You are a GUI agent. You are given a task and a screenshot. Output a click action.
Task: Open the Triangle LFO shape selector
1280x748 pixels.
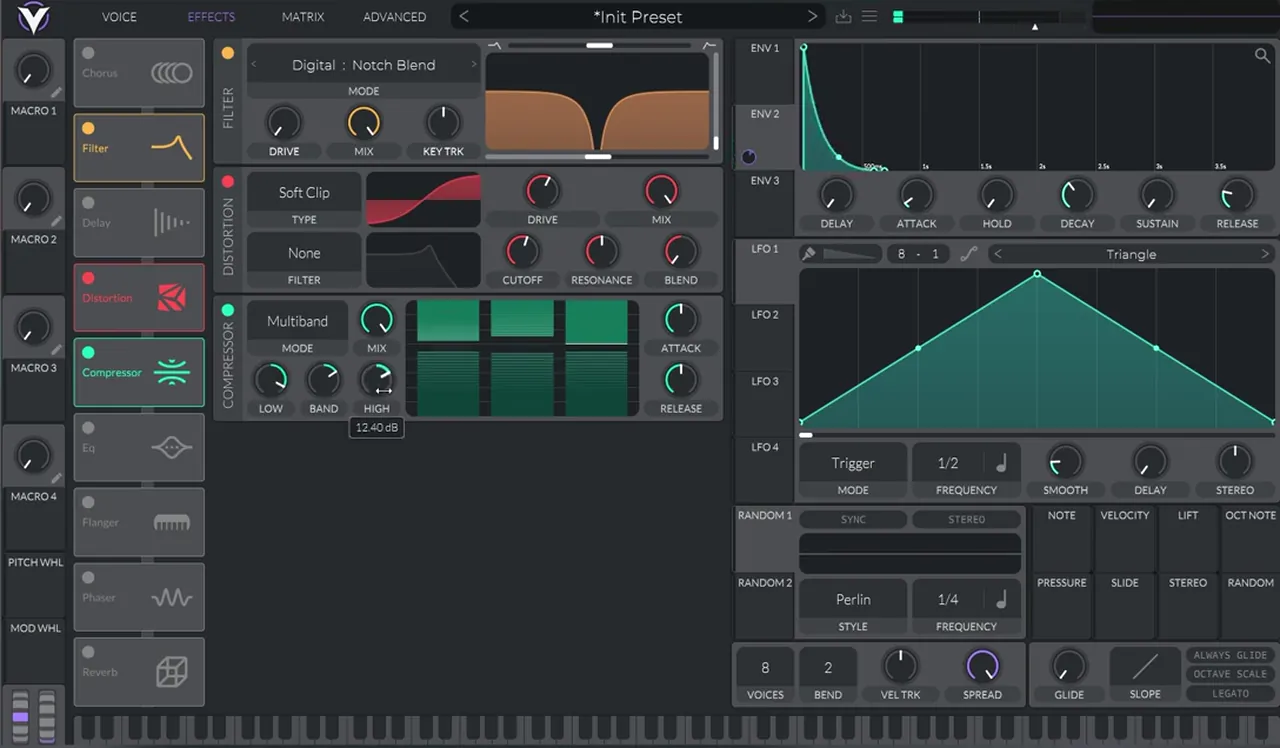[1131, 254]
